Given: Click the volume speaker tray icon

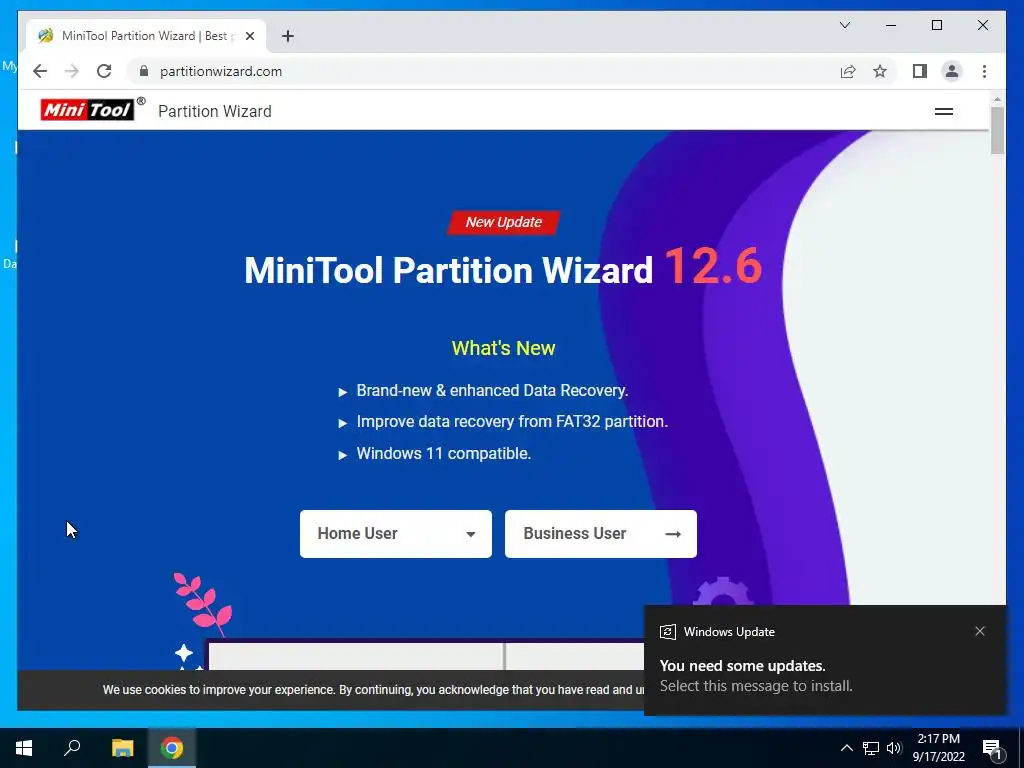Looking at the screenshot, I should coord(894,748).
